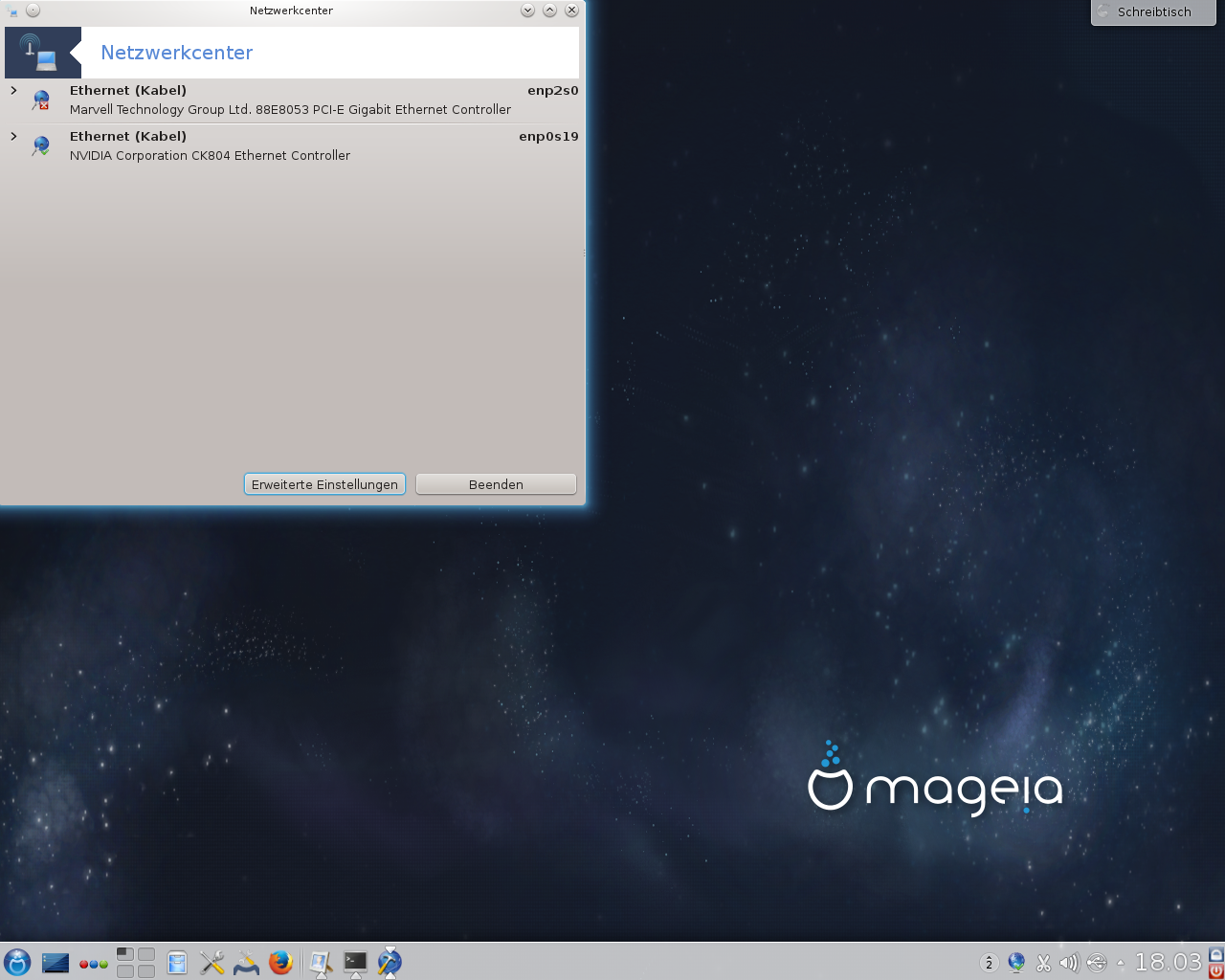The height and width of the screenshot is (980, 1225).
Task: Click the disconnected icon for enp2s0
Action: [x=41, y=100]
